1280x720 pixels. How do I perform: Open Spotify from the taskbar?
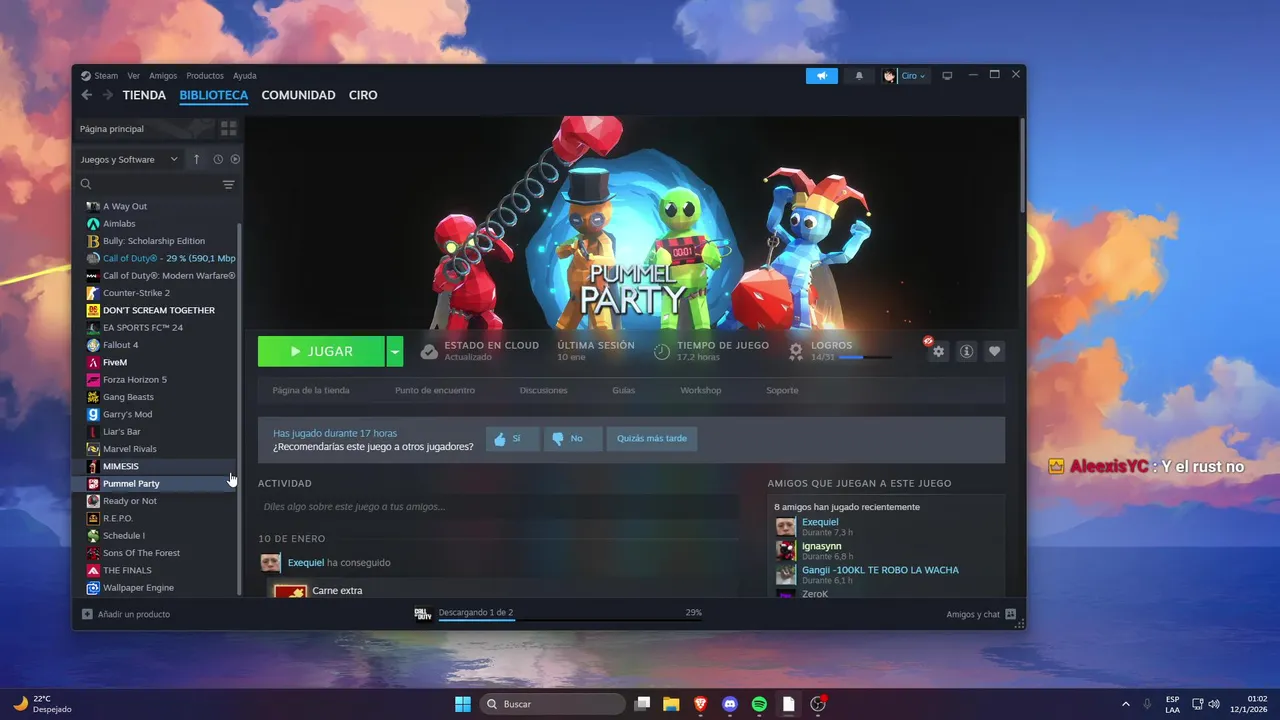point(759,704)
